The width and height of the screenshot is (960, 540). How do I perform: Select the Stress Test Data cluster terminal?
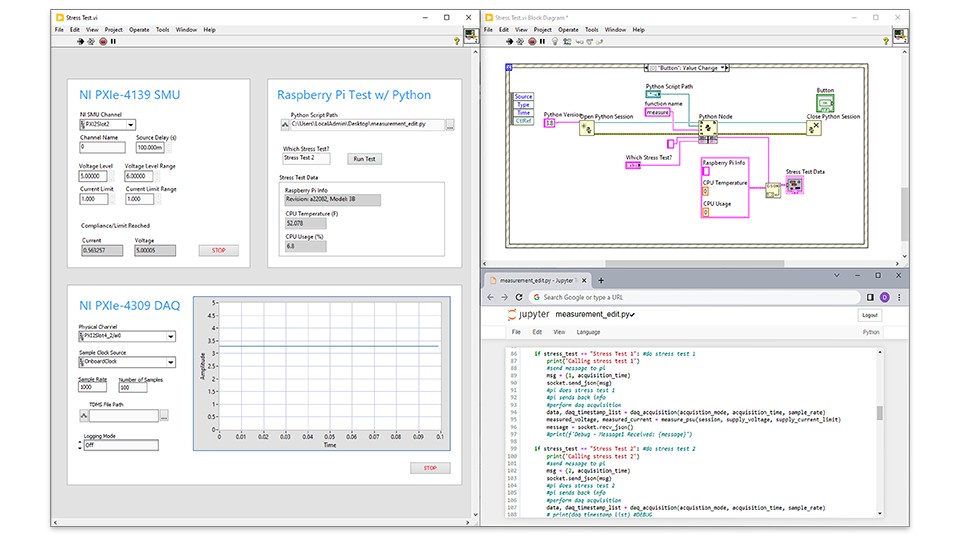pos(794,185)
